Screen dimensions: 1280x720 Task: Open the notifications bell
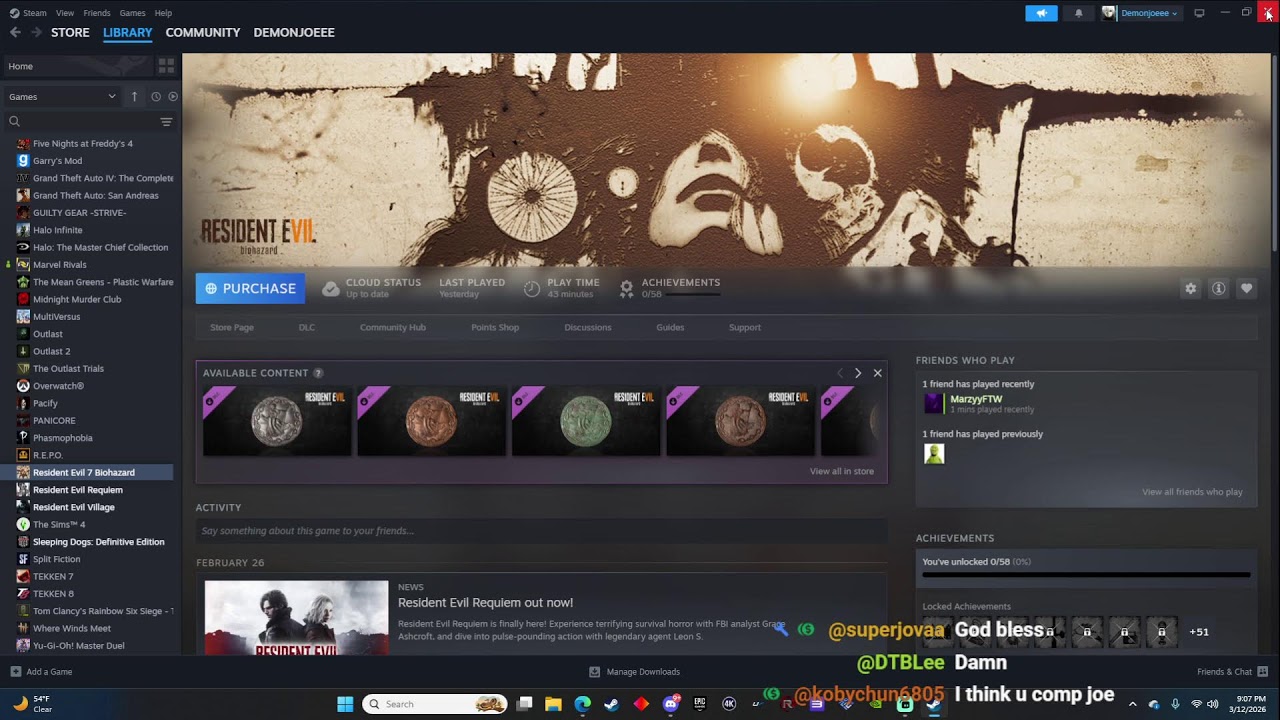[x=1078, y=13]
